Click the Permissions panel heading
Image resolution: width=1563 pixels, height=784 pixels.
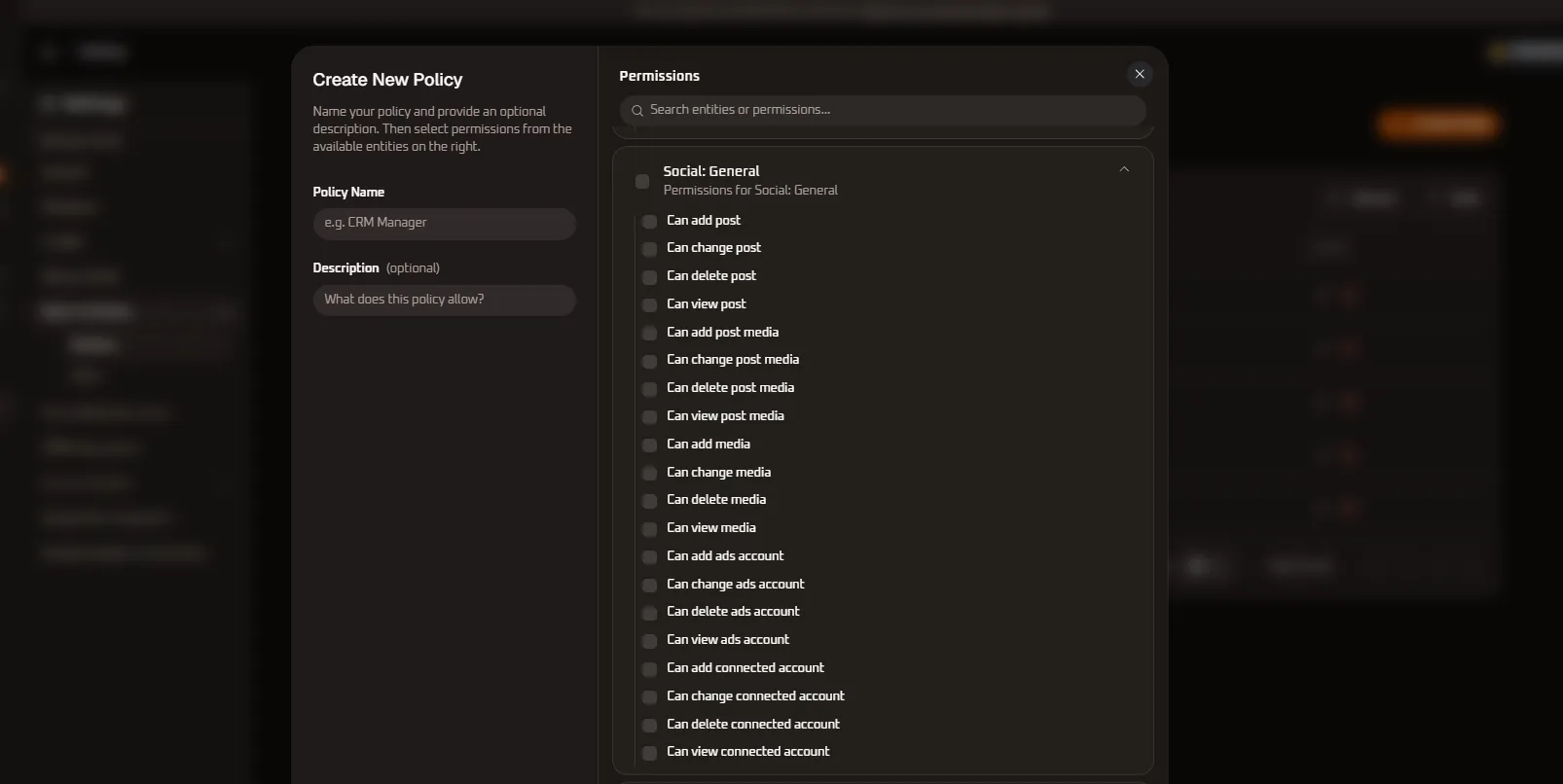pyautogui.click(x=659, y=76)
